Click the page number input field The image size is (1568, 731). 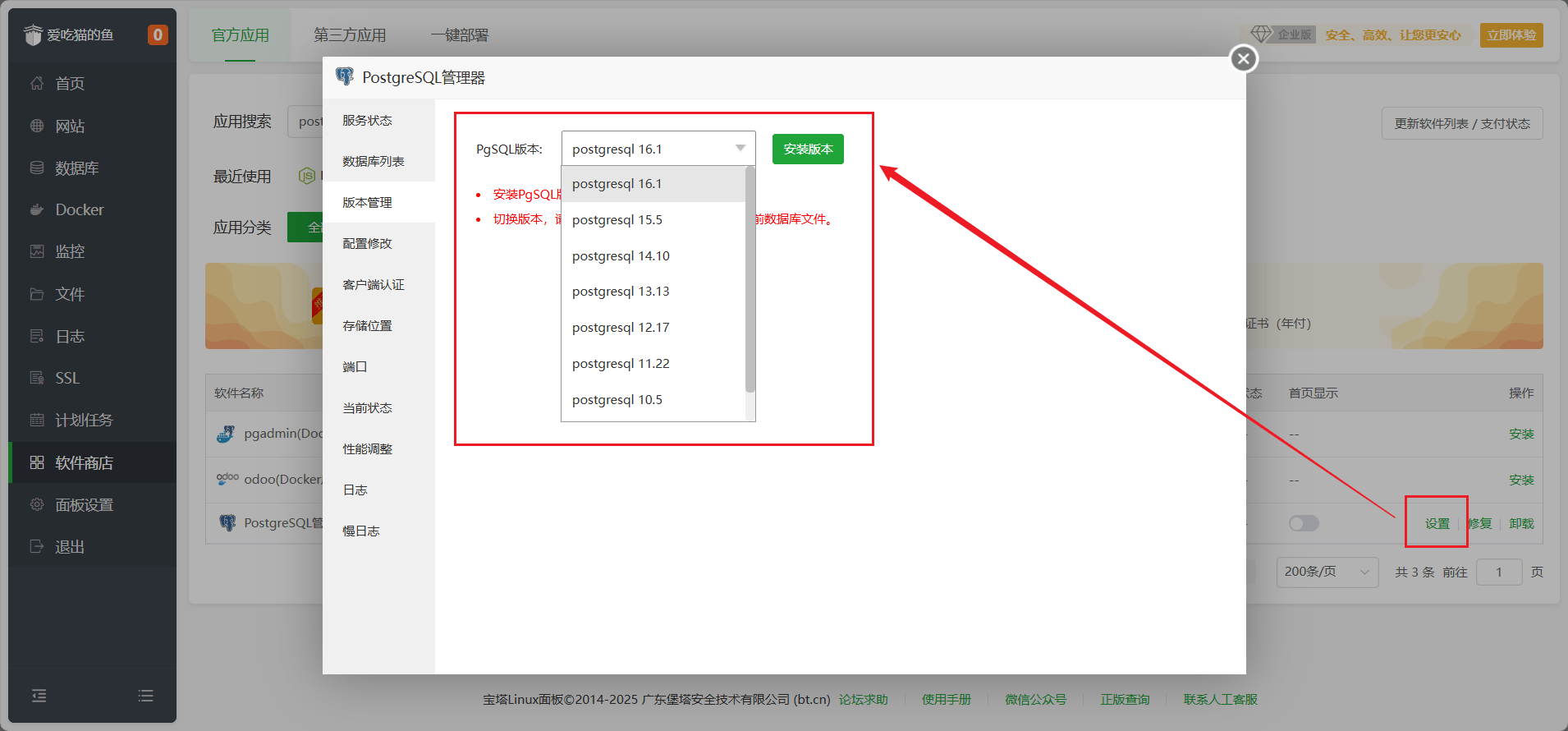point(1498,572)
